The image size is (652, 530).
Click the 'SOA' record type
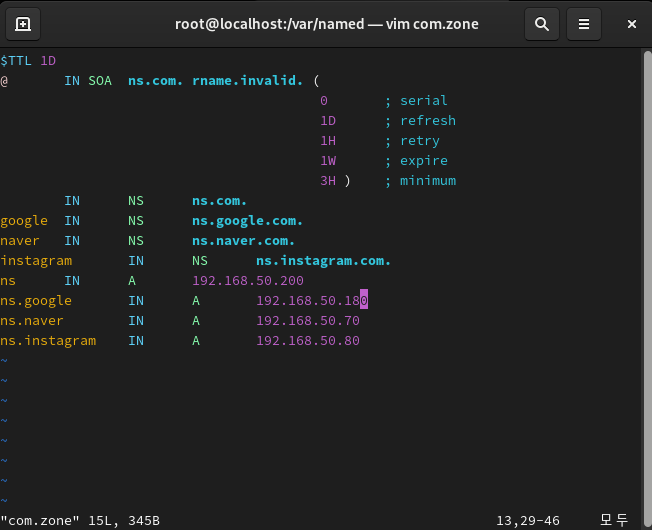pos(100,81)
